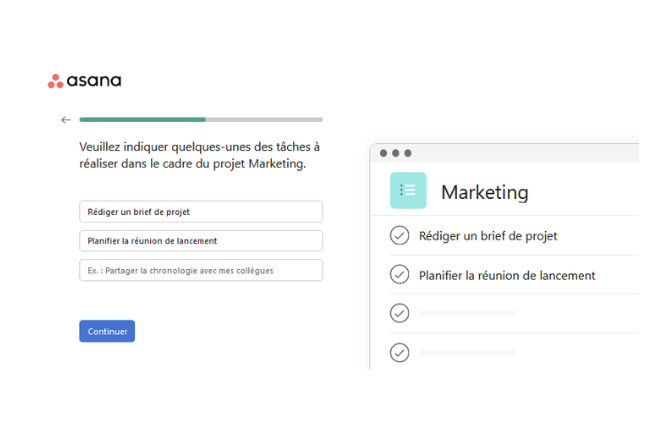Focus the 'Rédiger un brief de projet' input field
Image resolution: width=668 pixels, height=428 pixels.
[200, 212]
